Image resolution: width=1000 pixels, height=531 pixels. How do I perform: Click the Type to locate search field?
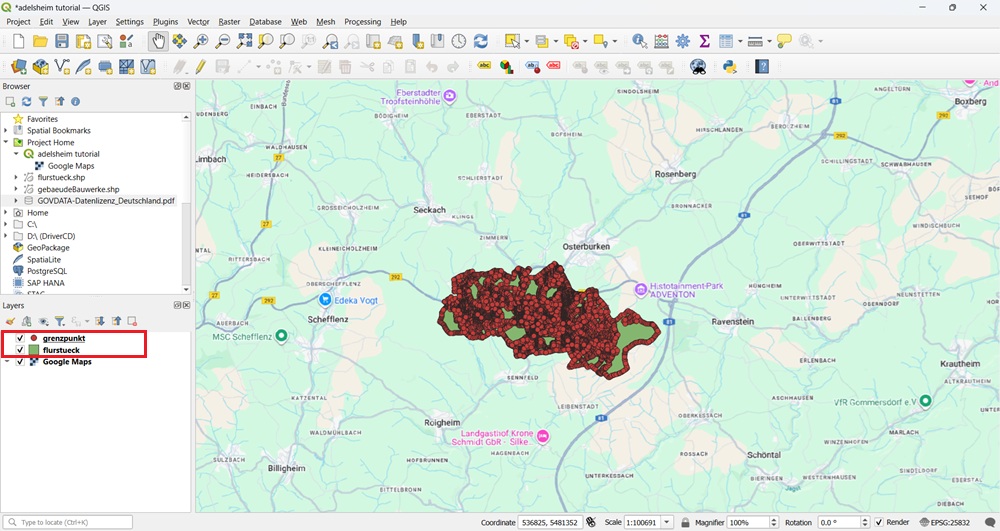click(x=70, y=522)
